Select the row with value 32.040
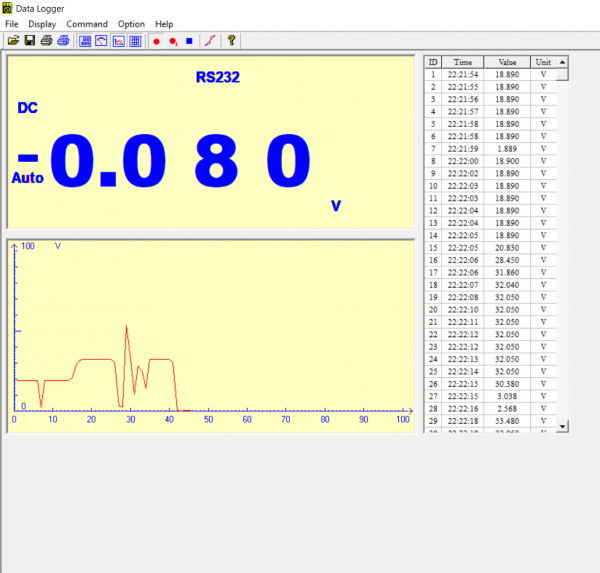Screen dimensions: 600x573 click(x=490, y=285)
